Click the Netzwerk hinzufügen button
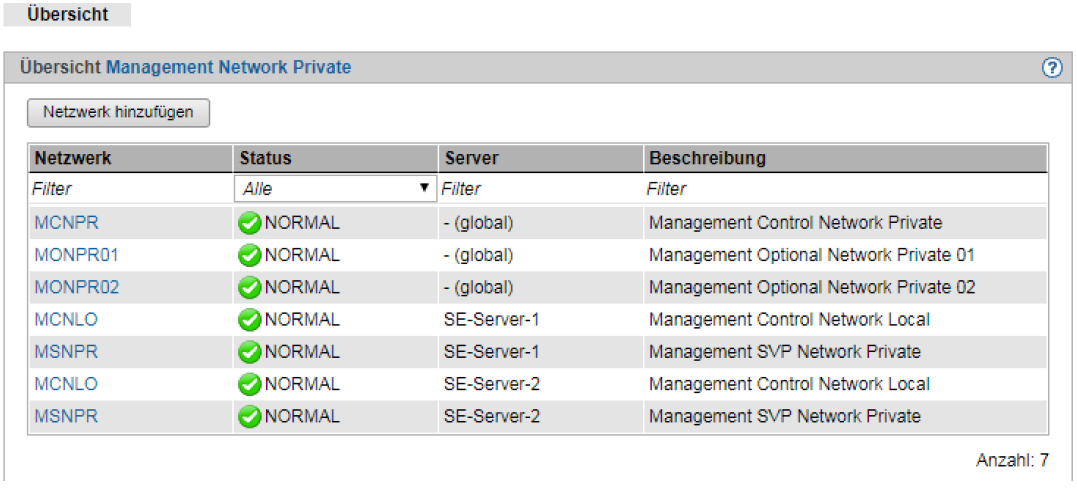Screen dimensions: 1077x488 pyautogui.click(x=118, y=113)
